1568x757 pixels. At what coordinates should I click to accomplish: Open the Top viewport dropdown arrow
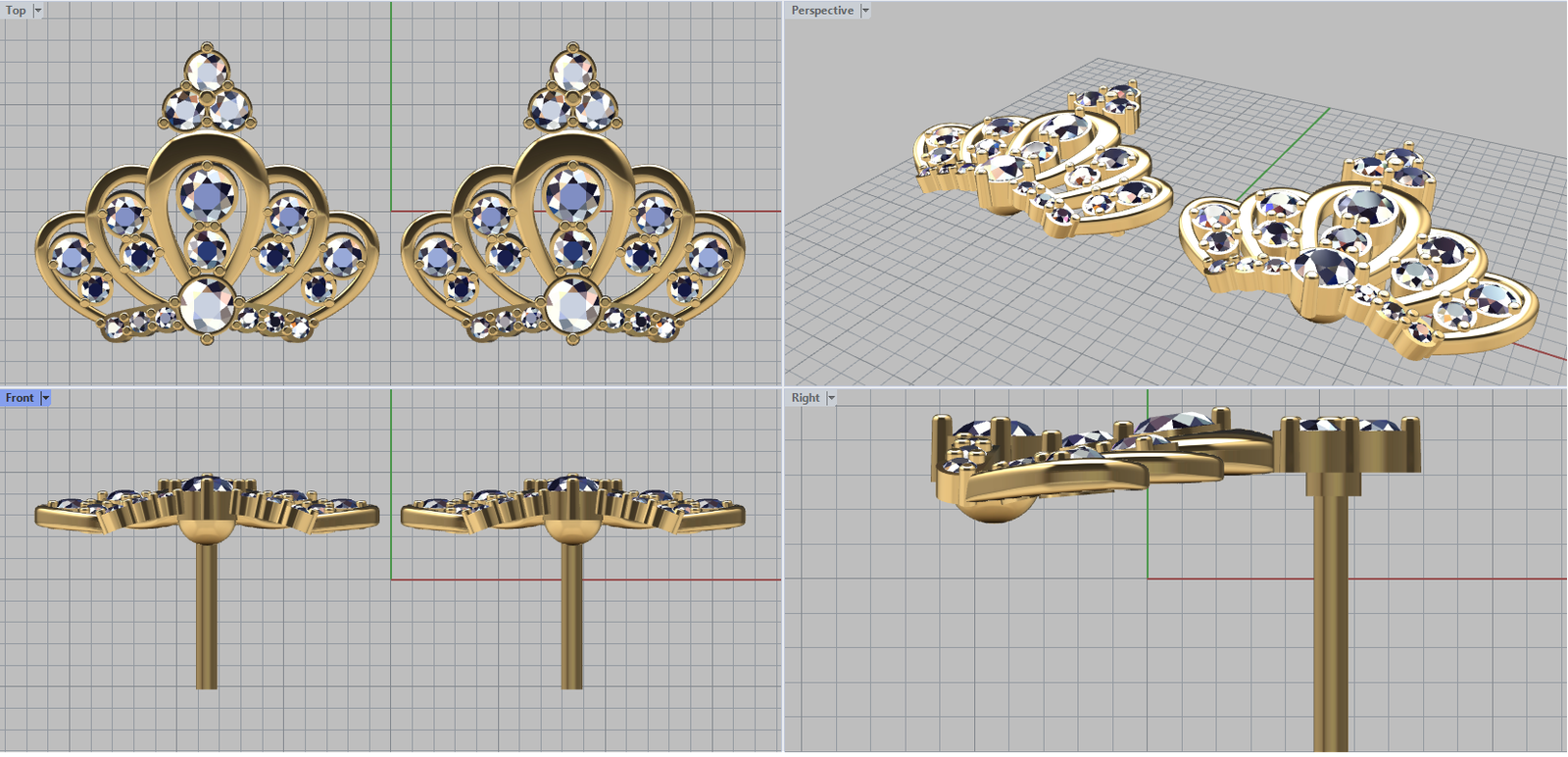click(38, 11)
